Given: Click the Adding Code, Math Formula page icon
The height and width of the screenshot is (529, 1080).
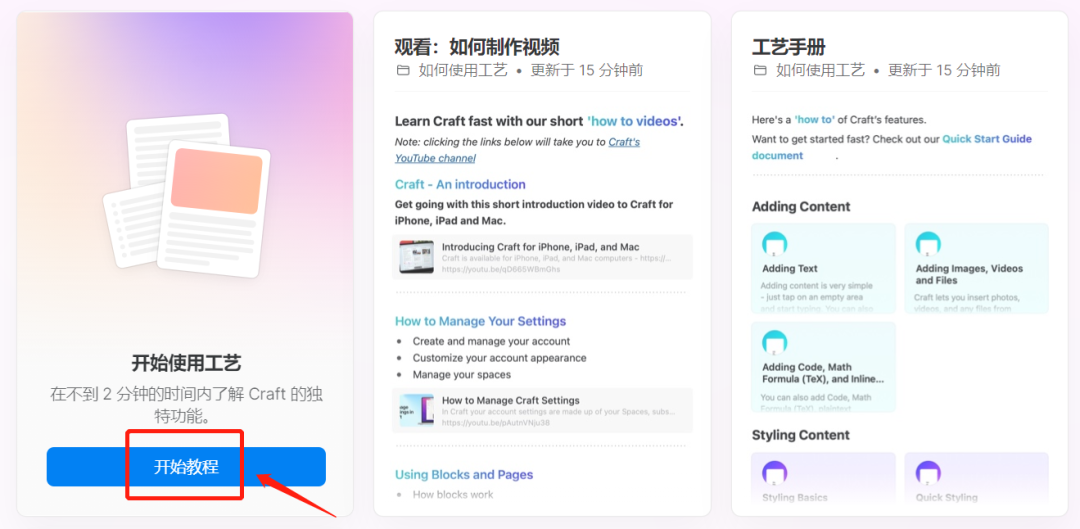Looking at the screenshot, I should tap(774, 343).
